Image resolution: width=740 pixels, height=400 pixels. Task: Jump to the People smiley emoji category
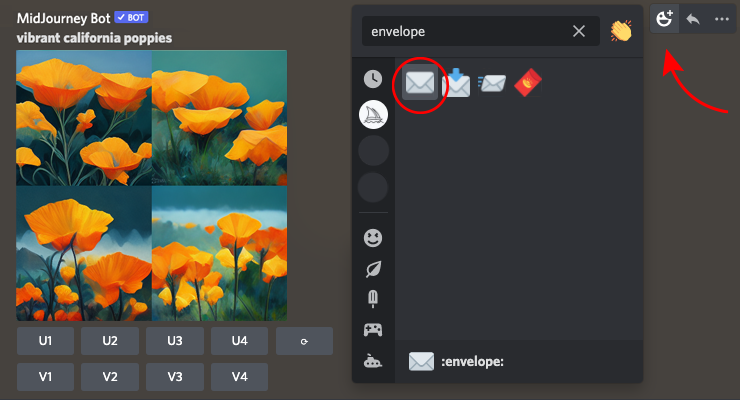[x=373, y=238]
